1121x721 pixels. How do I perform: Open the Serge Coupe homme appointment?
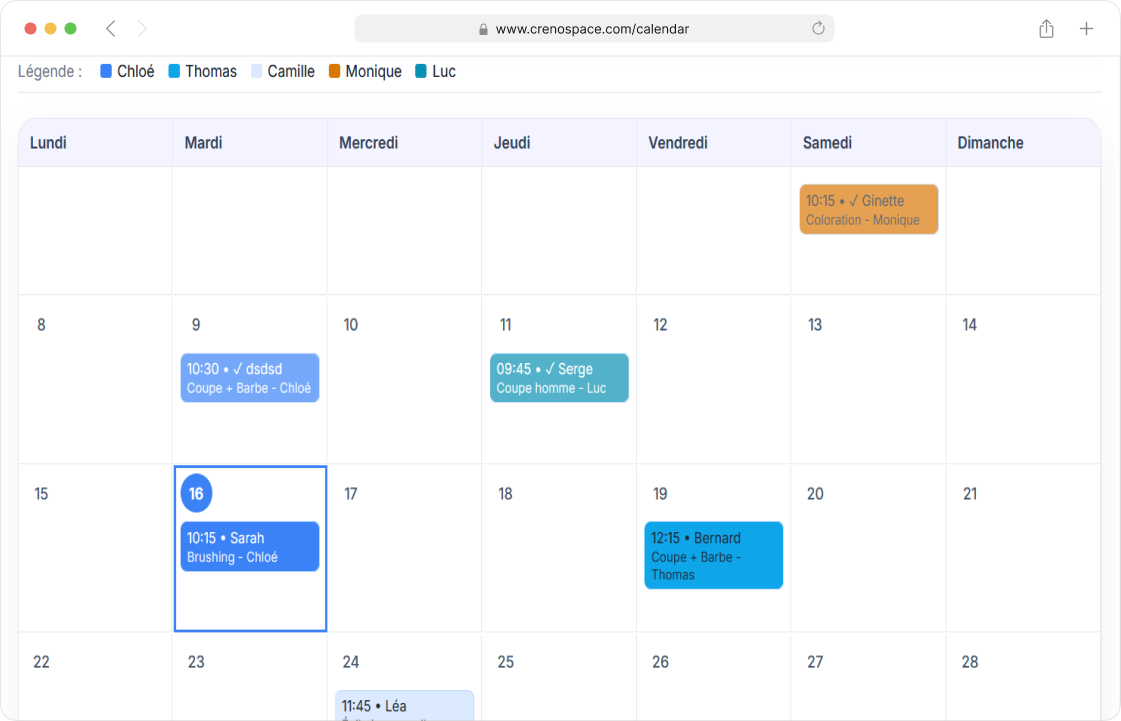(x=559, y=378)
